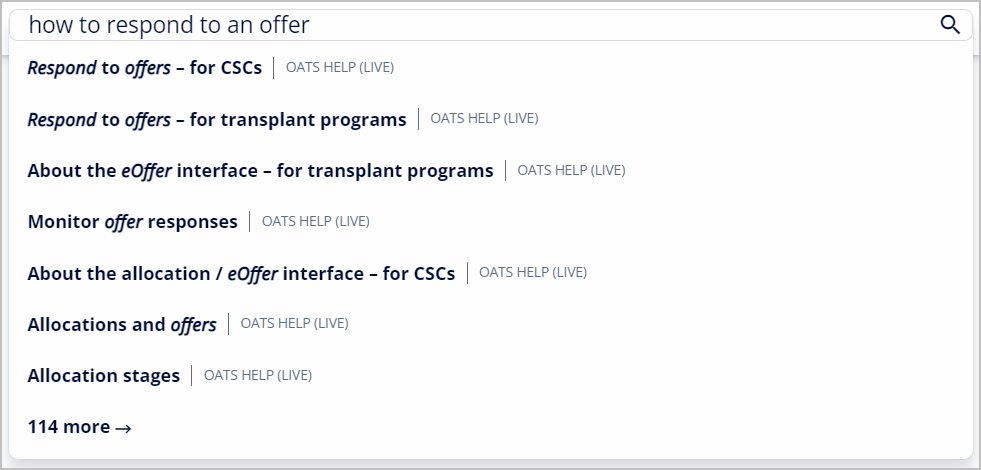This screenshot has height=470, width=981.
Task: Choose "About the allocation / eOffer interface – for CSCs"
Action: (x=241, y=273)
